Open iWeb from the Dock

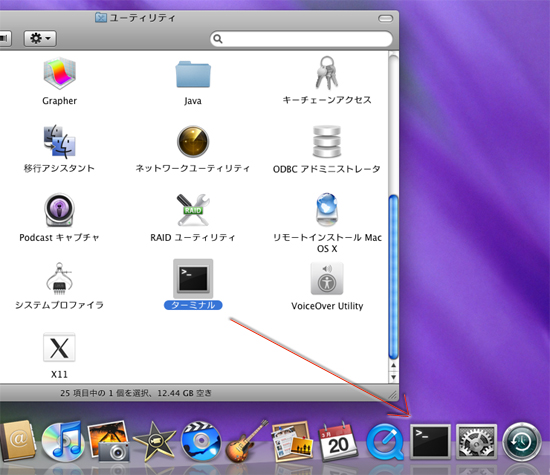[292, 441]
